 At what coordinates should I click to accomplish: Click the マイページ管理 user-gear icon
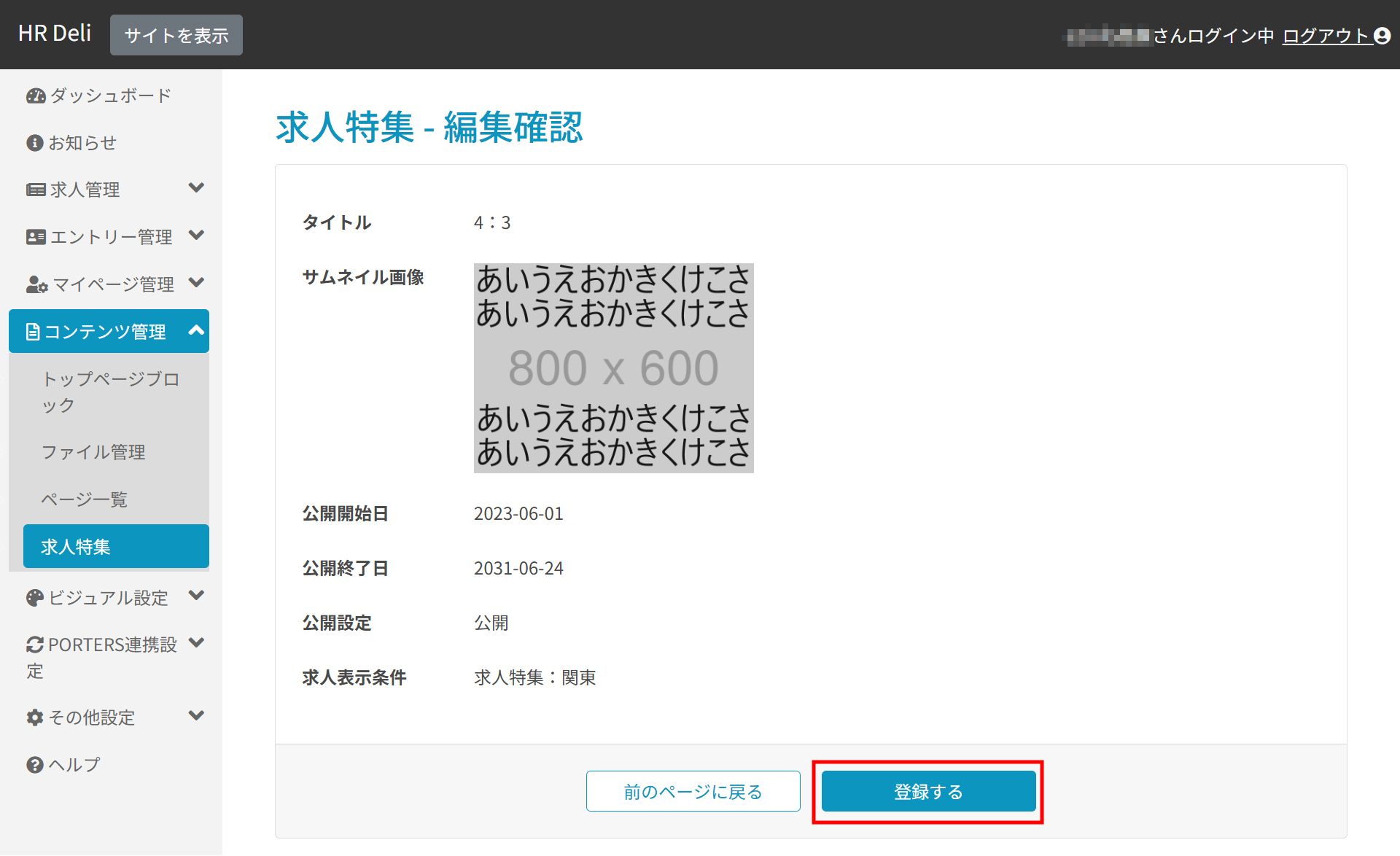point(37,284)
